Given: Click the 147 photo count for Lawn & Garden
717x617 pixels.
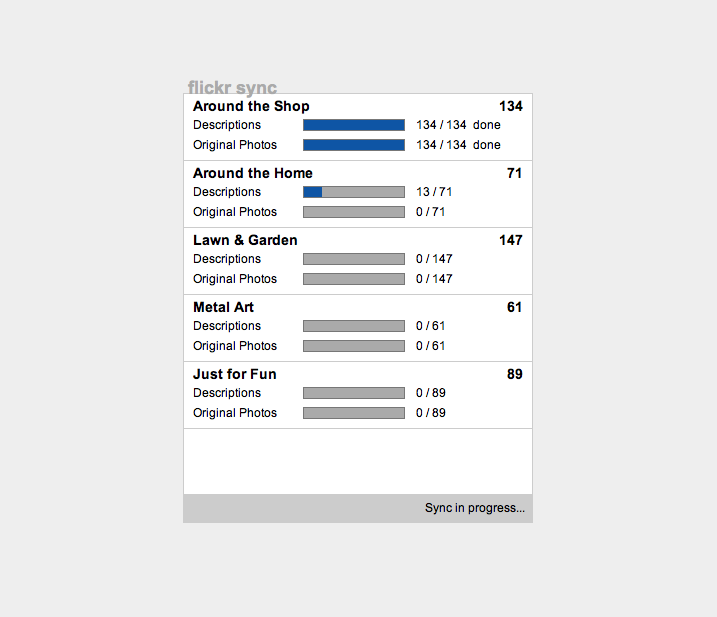Looking at the screenshot, I should click(511, 240).
